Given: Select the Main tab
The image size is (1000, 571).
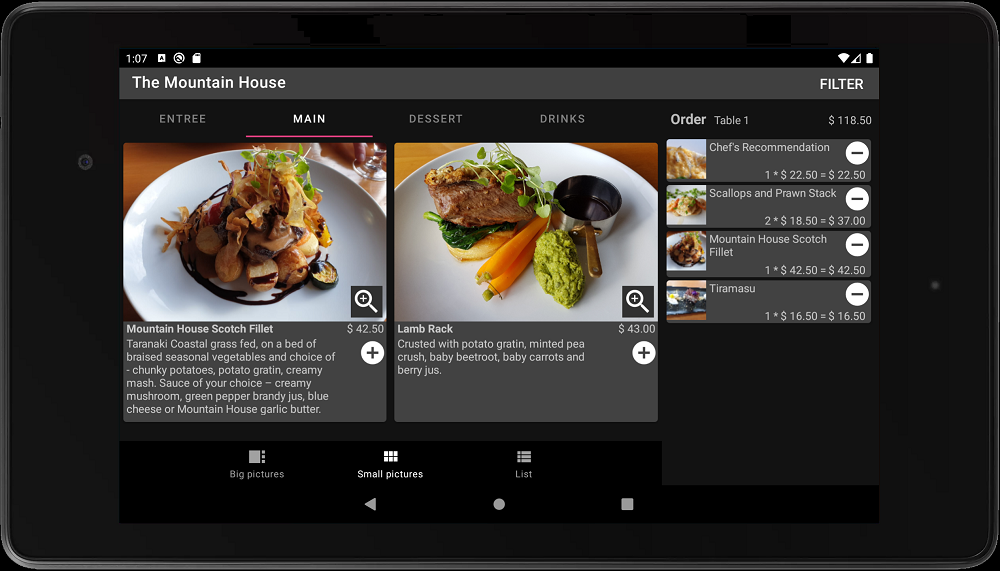Looking at the screenshot, I should pos(309,119).
